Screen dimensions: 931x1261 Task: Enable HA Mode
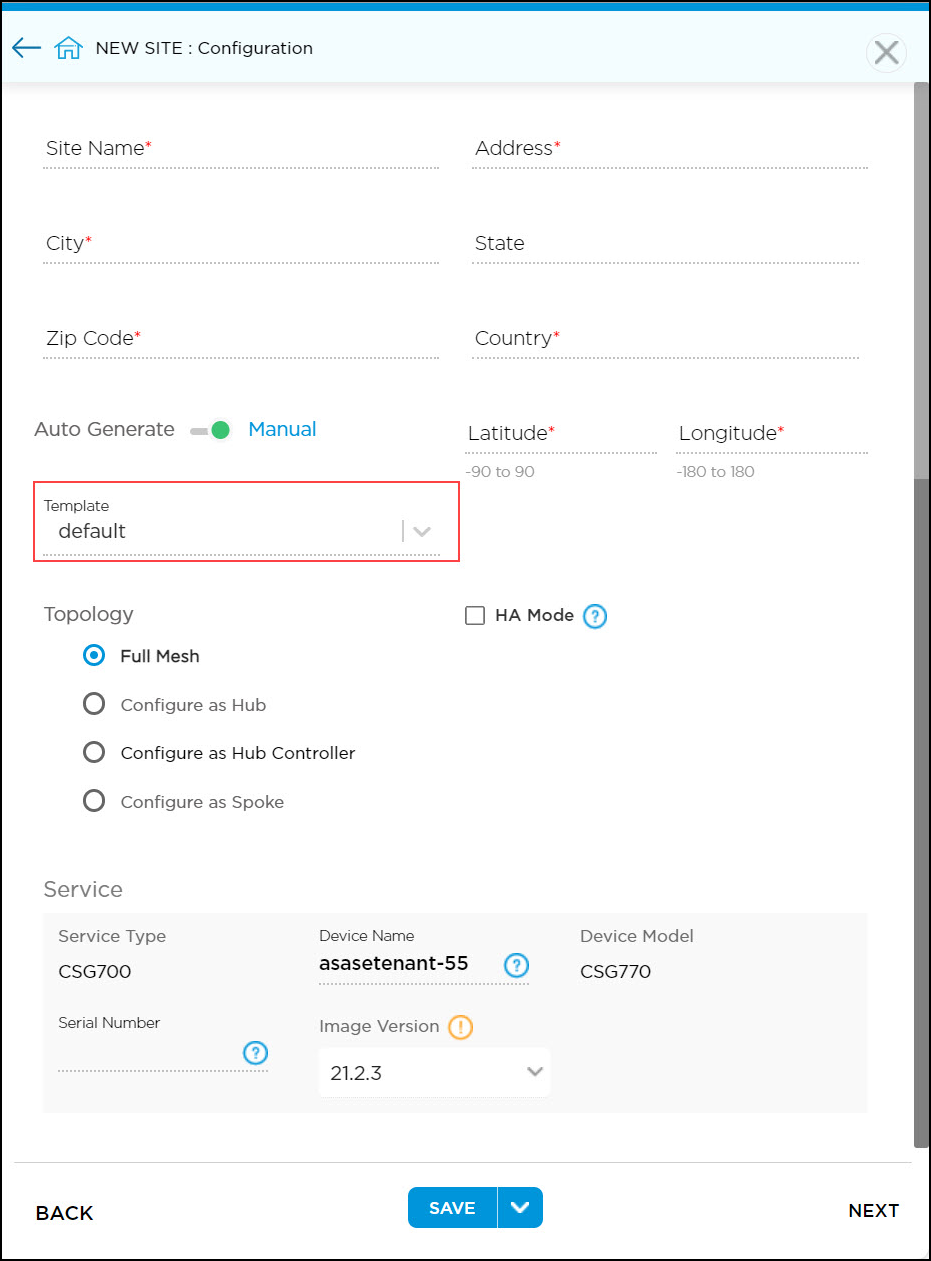pos(474,615)
